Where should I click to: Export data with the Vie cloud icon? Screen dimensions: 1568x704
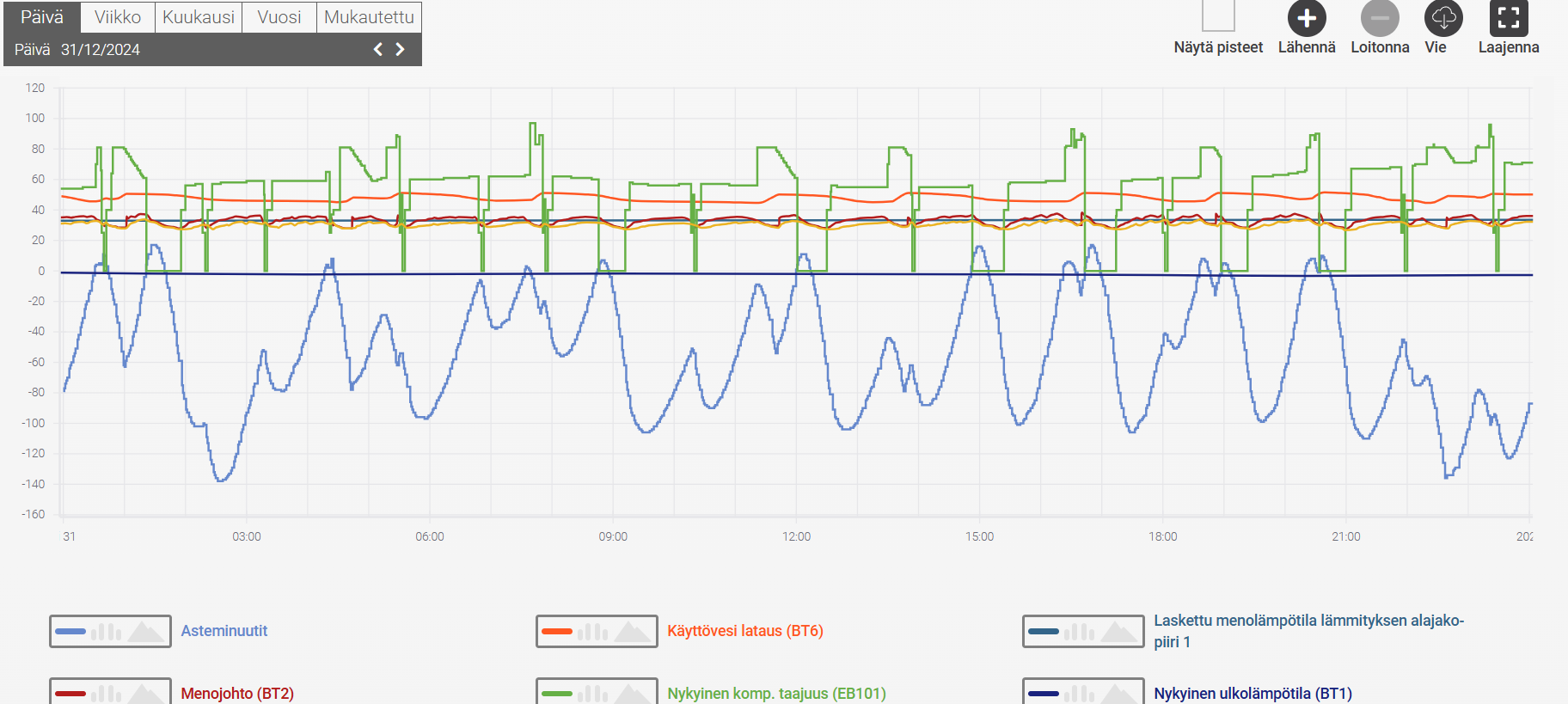1443,18
